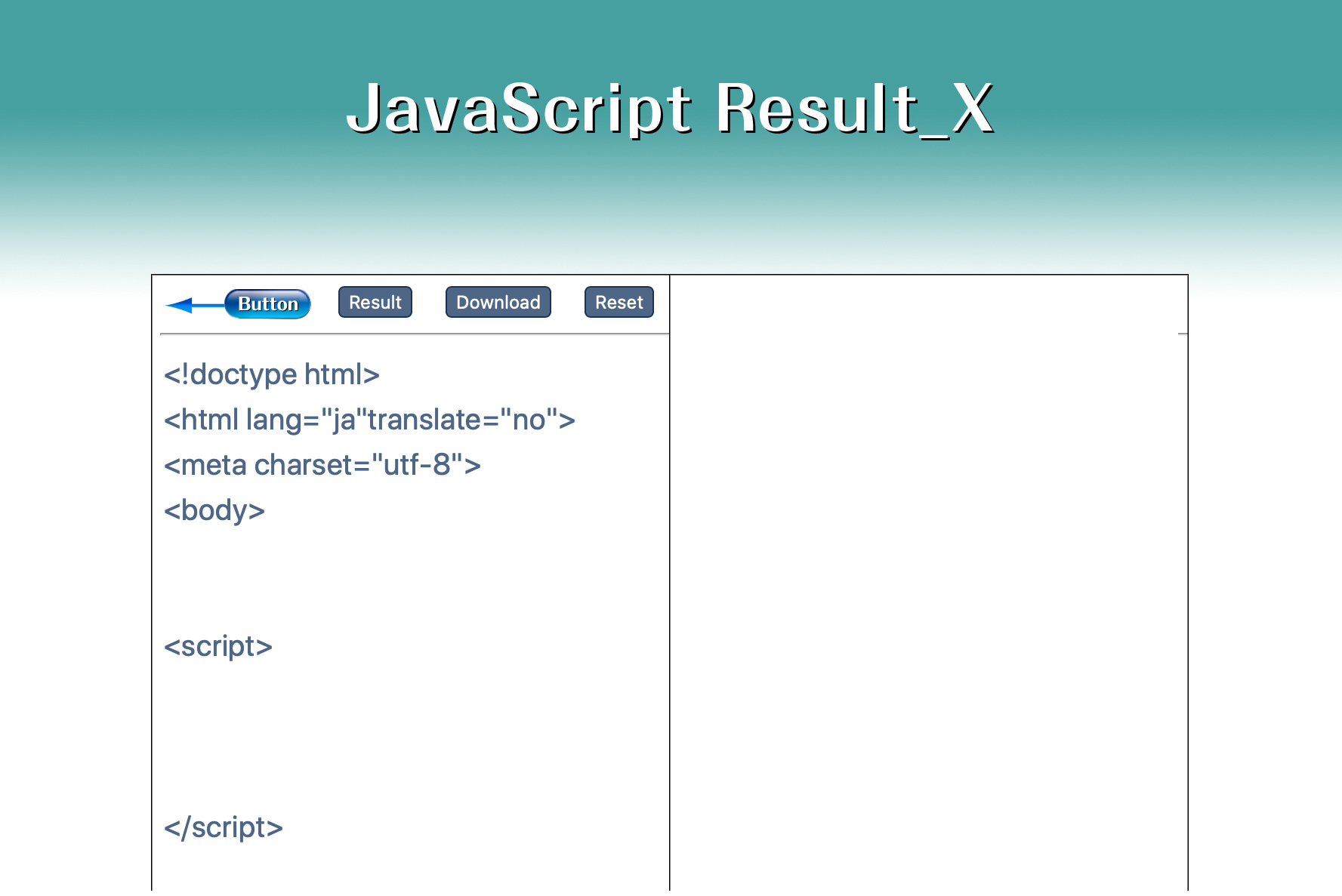Click the "JavaScript Result_X" page heading
1342x896 pixels.
670,109
